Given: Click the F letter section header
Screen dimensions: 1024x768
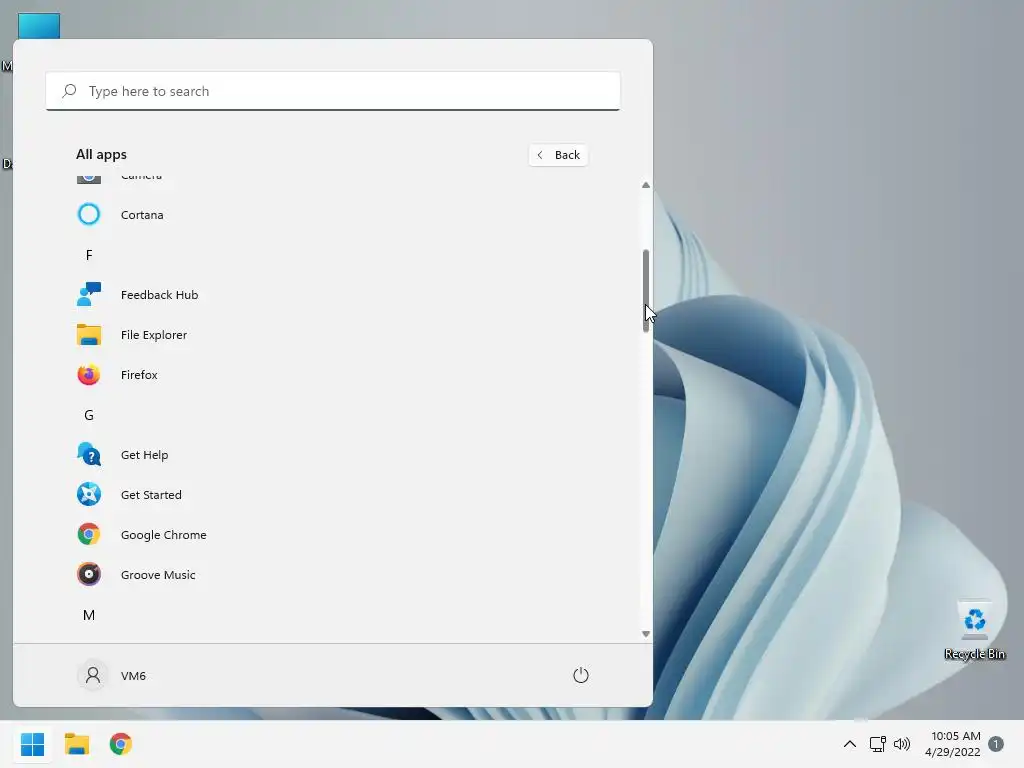Looking at the screenshot, I should [89, 255].
